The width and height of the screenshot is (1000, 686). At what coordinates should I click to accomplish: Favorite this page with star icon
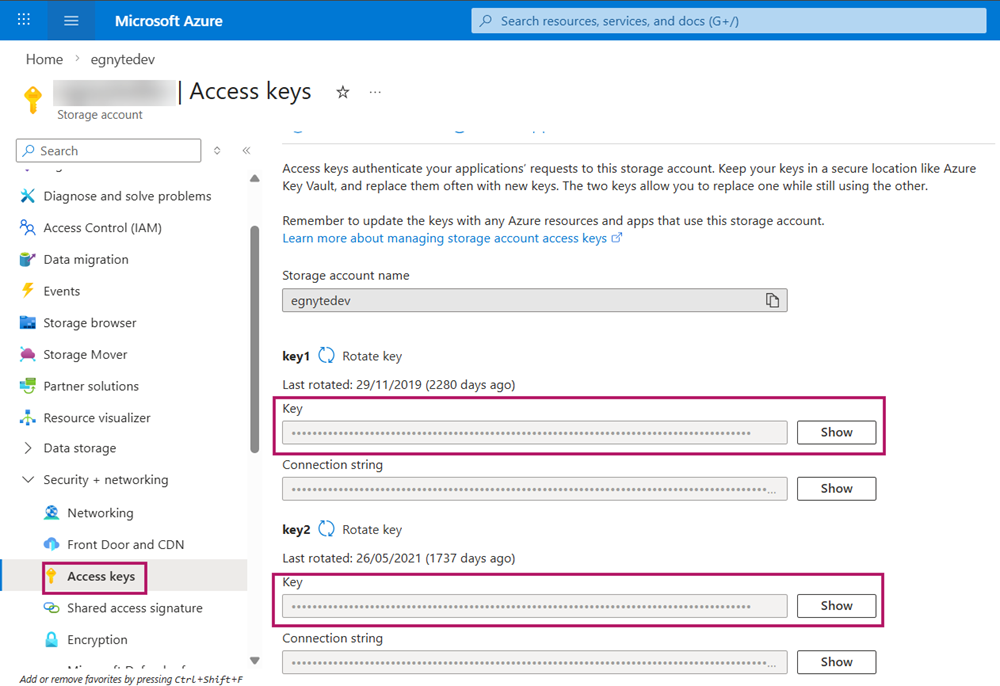pos(343,92)
